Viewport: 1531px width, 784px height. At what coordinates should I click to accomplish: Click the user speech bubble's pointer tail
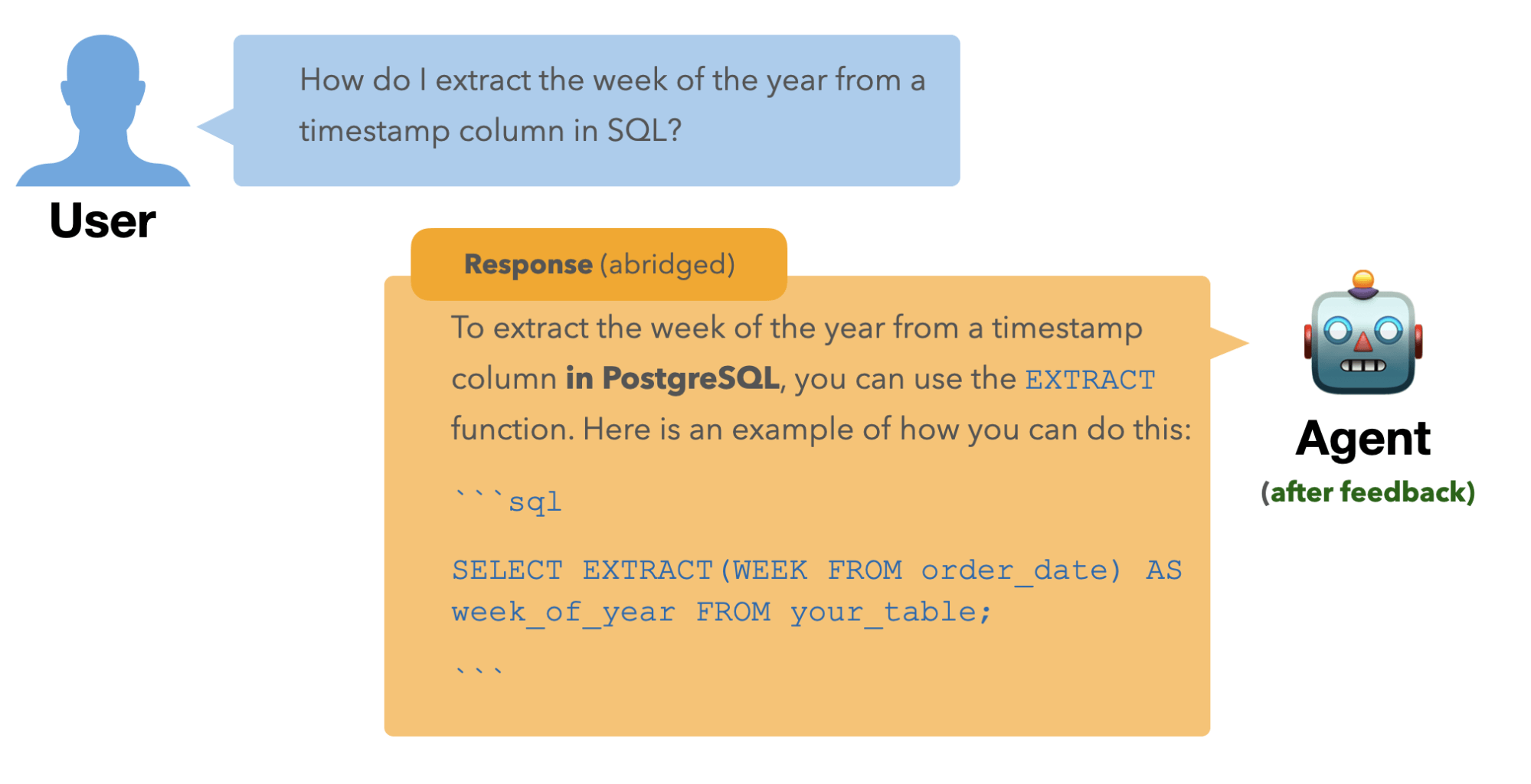tap(216, 126)
